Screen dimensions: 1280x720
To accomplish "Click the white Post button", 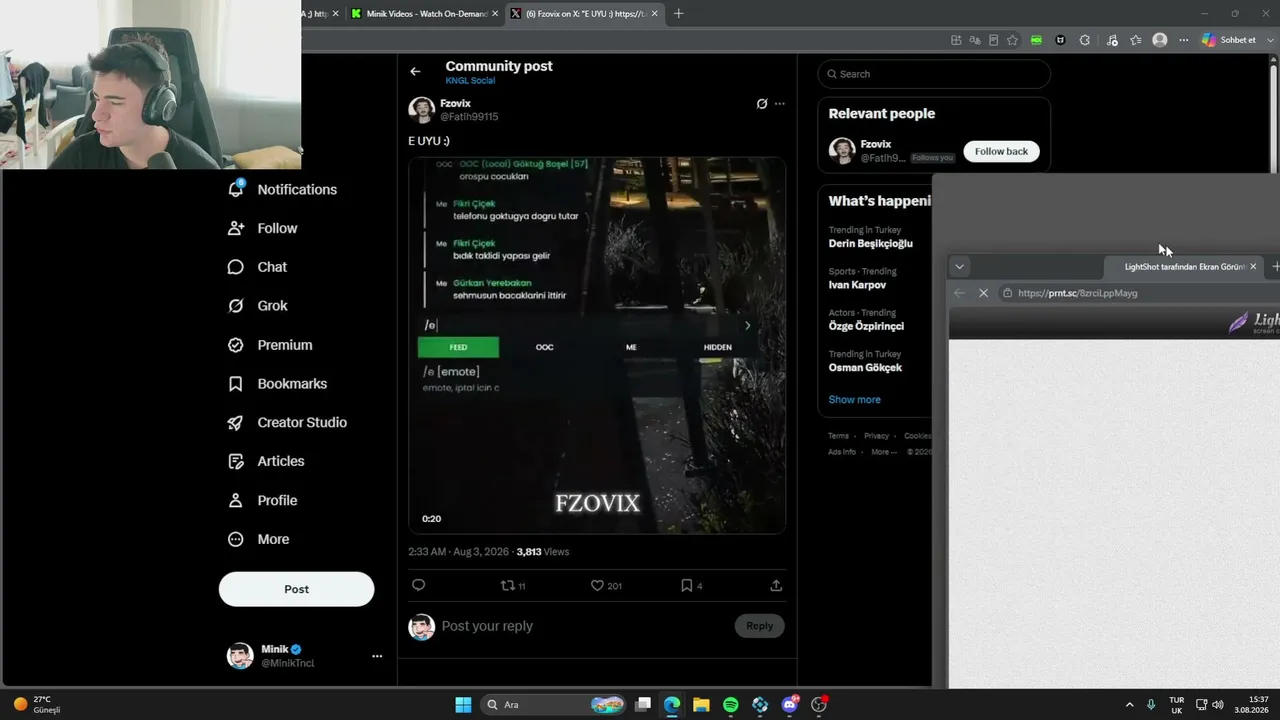I will click(x=296, y=589).
